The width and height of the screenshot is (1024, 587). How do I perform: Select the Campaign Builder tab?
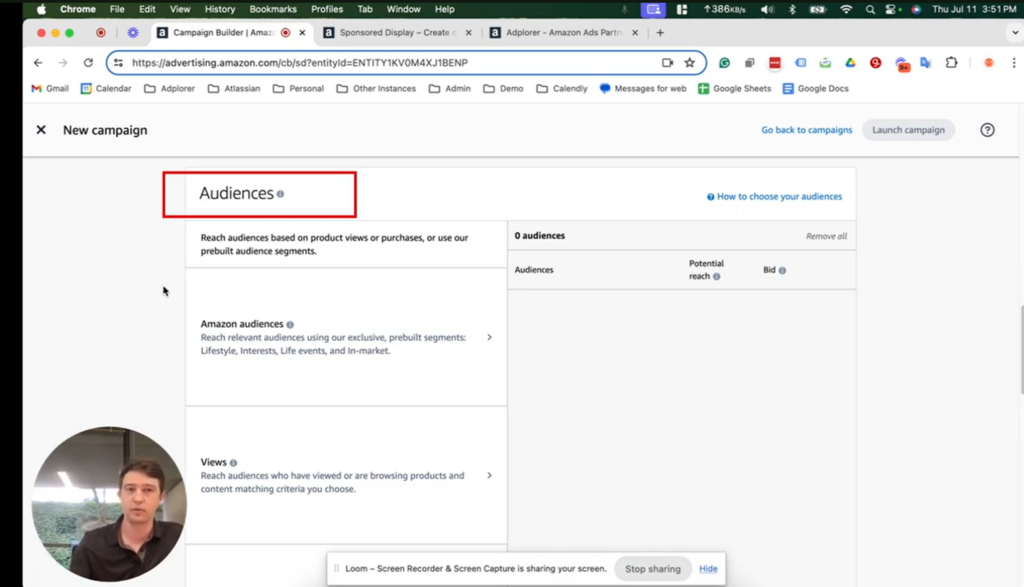coord(223,33)
